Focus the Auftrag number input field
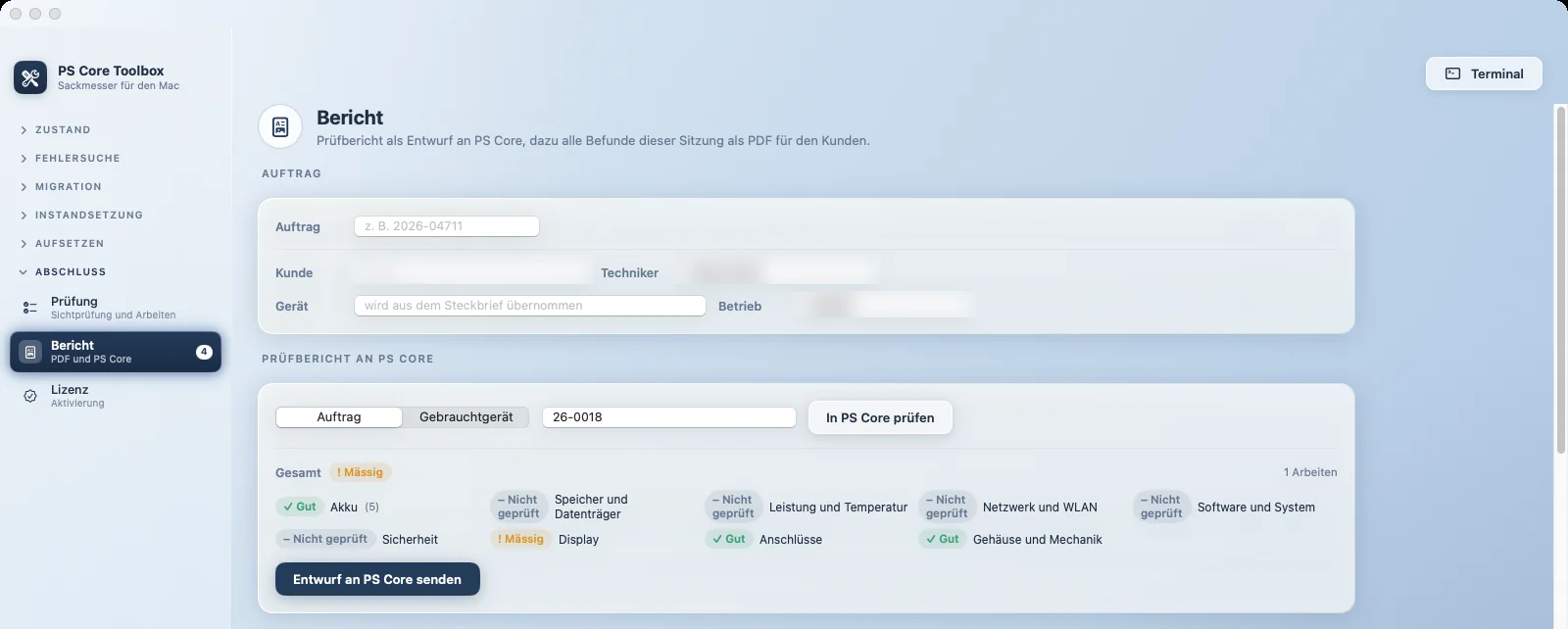Screen dimensions: 1568x629 (447, 226)
